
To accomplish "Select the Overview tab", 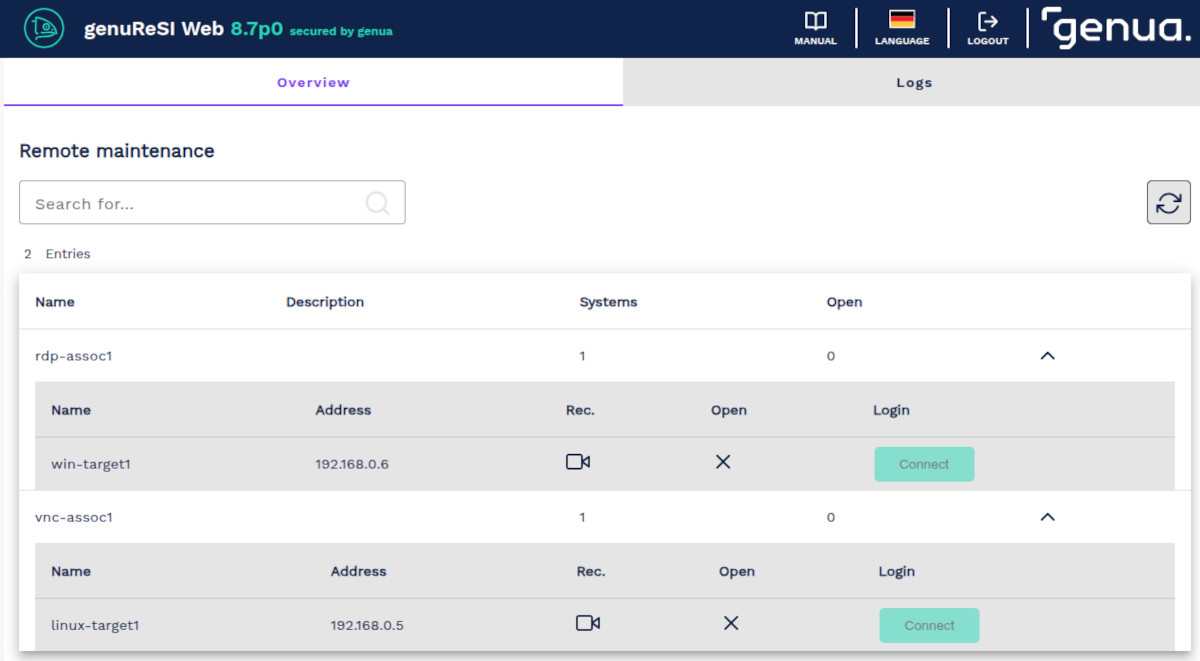I will 313,82.
